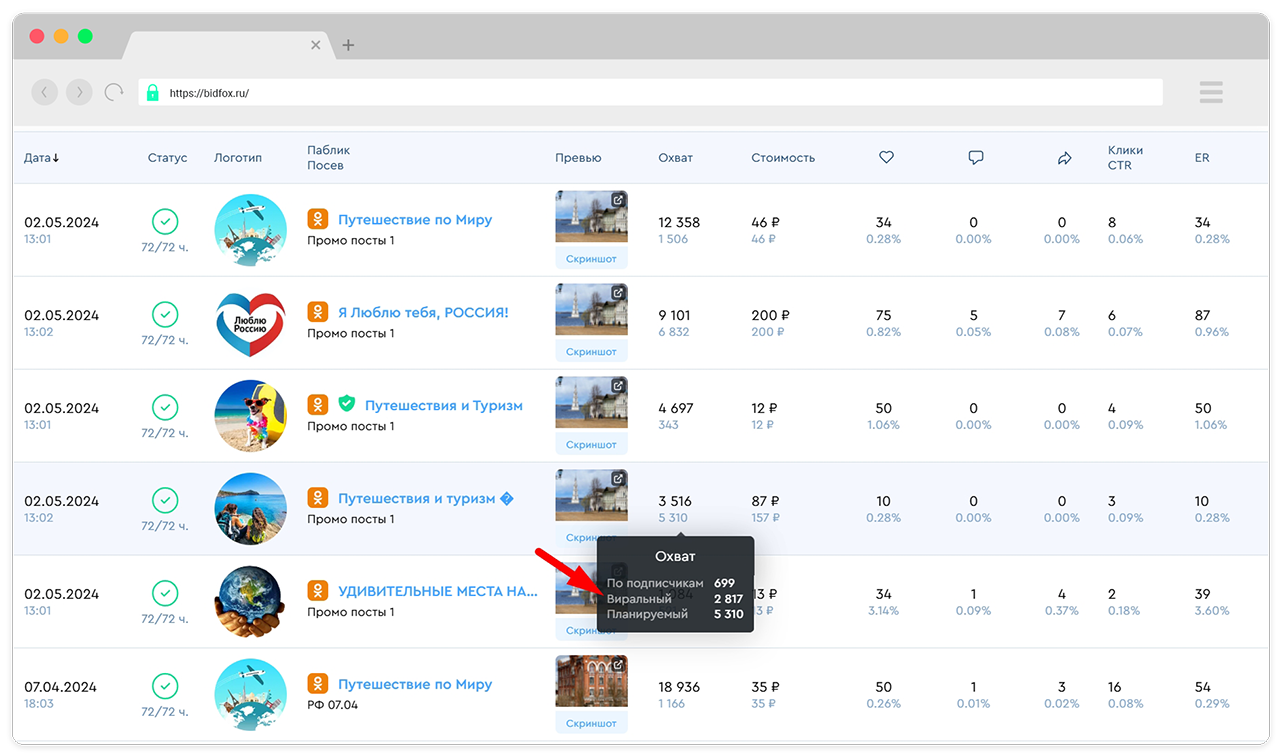Click reach value 12 358
1280x756 pixels.
[679, 222]
